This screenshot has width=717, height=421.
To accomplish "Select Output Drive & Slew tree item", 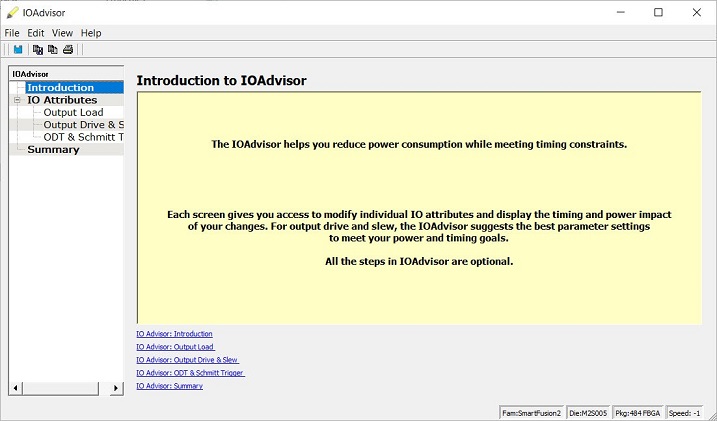I will (83, 125).
